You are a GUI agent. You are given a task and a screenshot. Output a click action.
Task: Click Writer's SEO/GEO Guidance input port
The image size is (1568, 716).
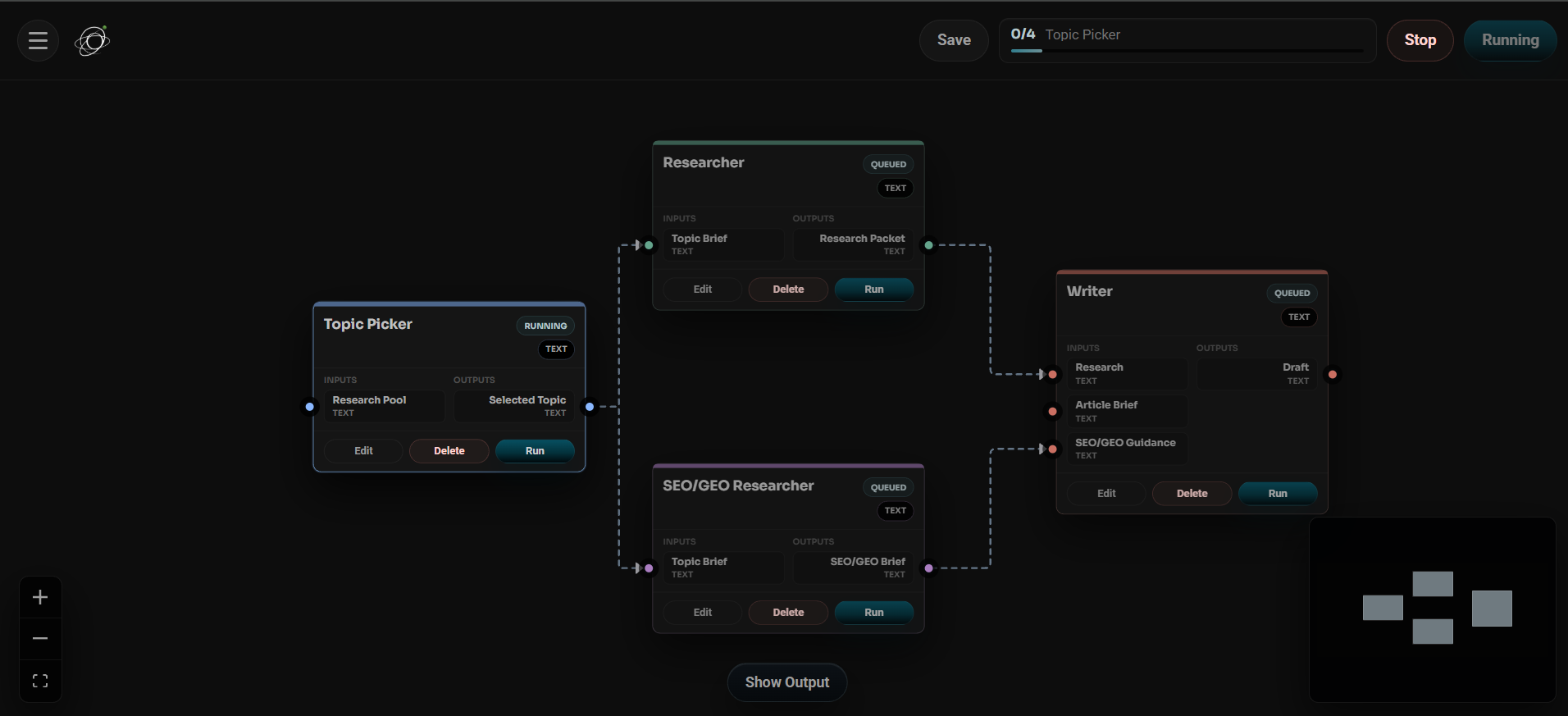tap(1052, 449)
